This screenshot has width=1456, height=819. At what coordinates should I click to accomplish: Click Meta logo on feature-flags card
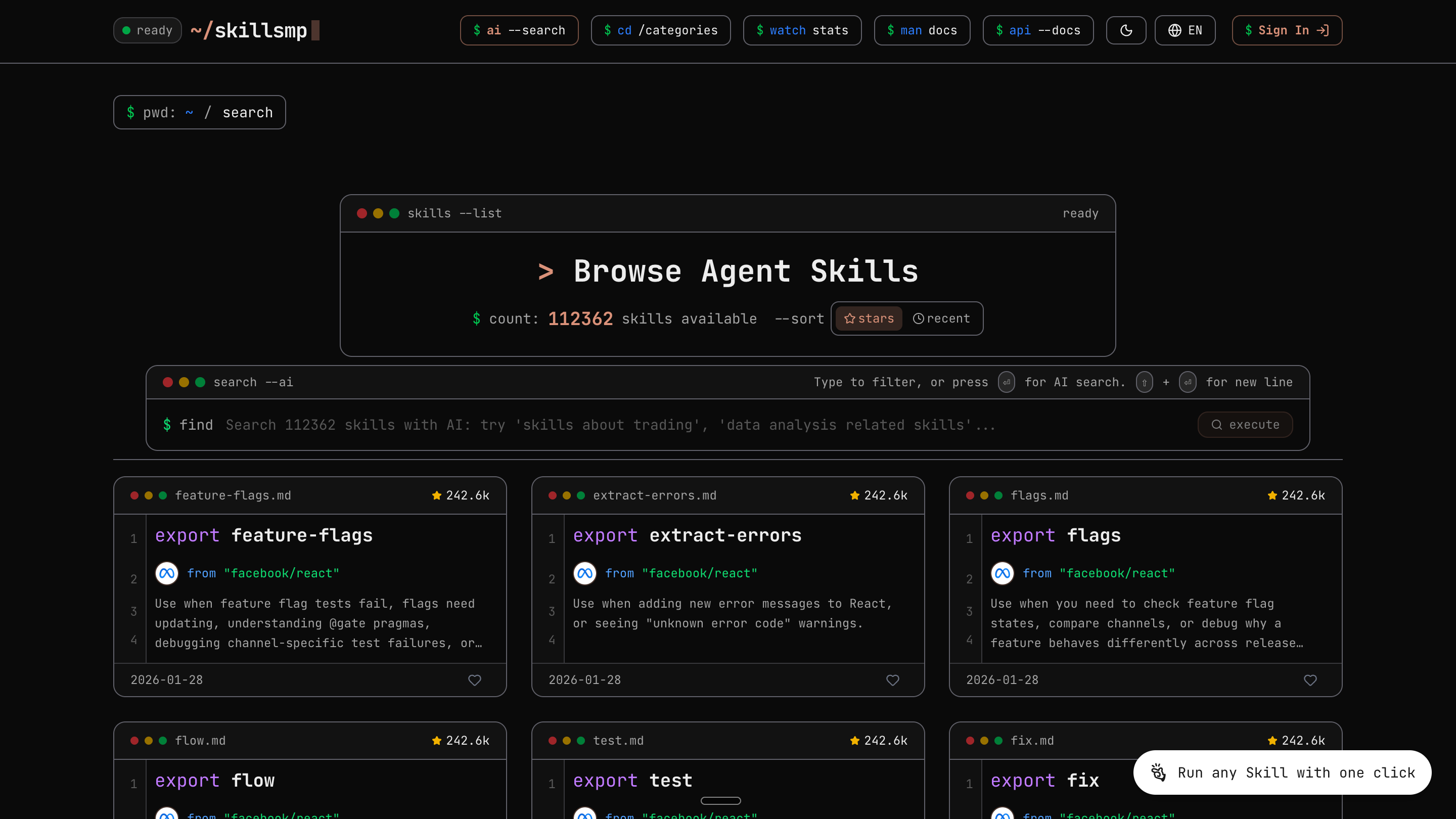tap(167, 573)
